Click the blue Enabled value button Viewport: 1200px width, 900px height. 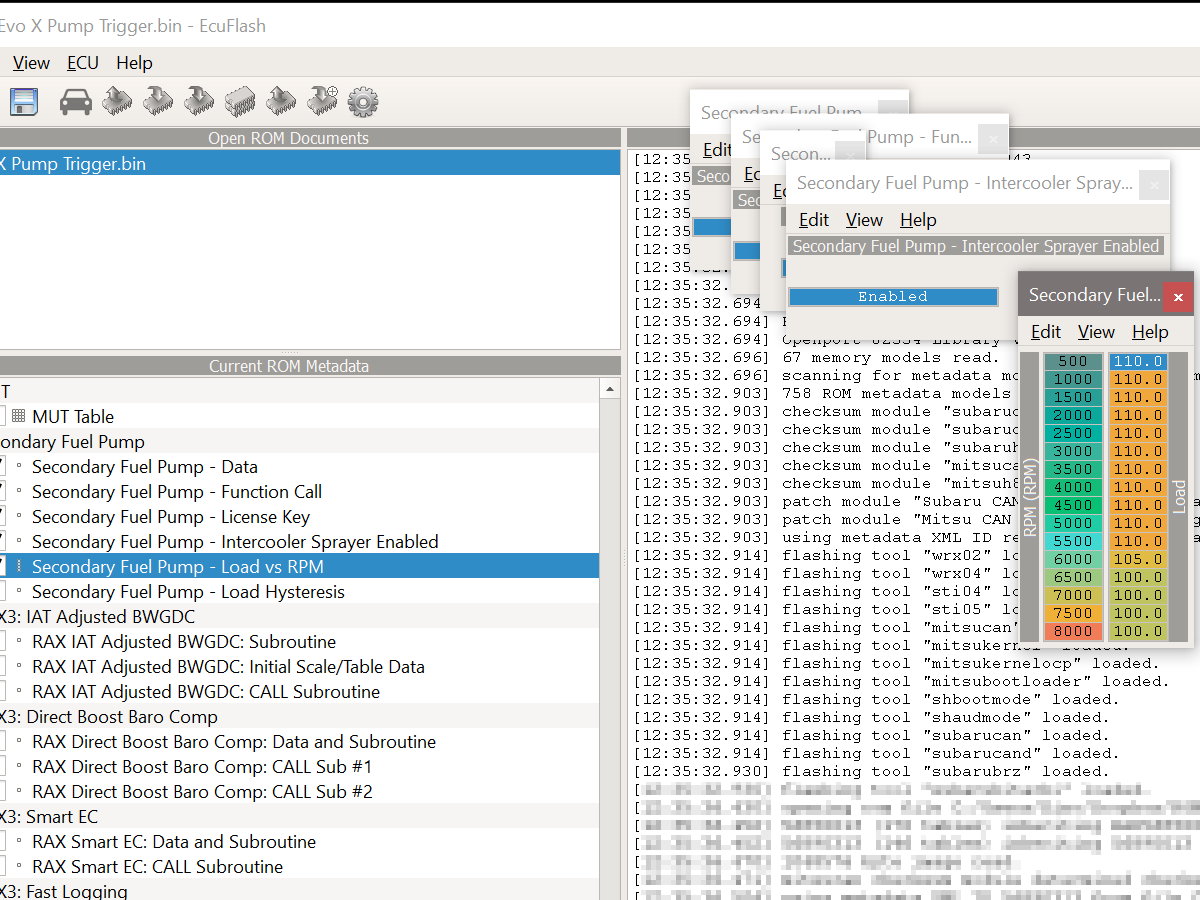pos(892,297)
